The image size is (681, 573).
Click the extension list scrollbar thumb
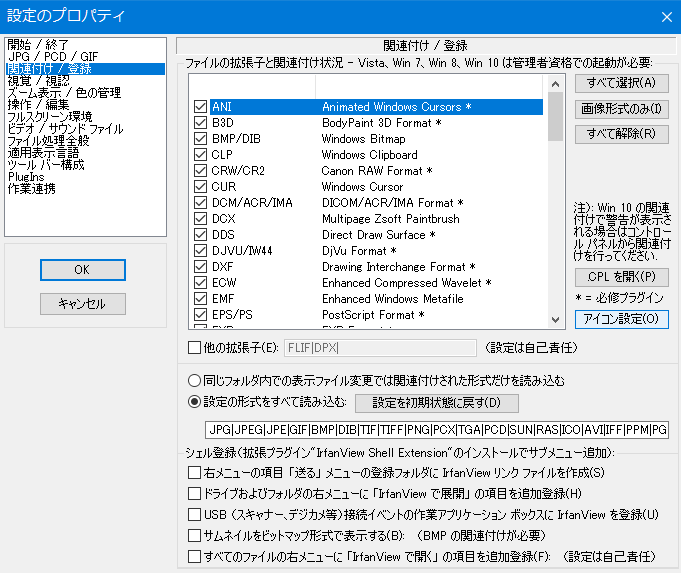pos(555,116)
